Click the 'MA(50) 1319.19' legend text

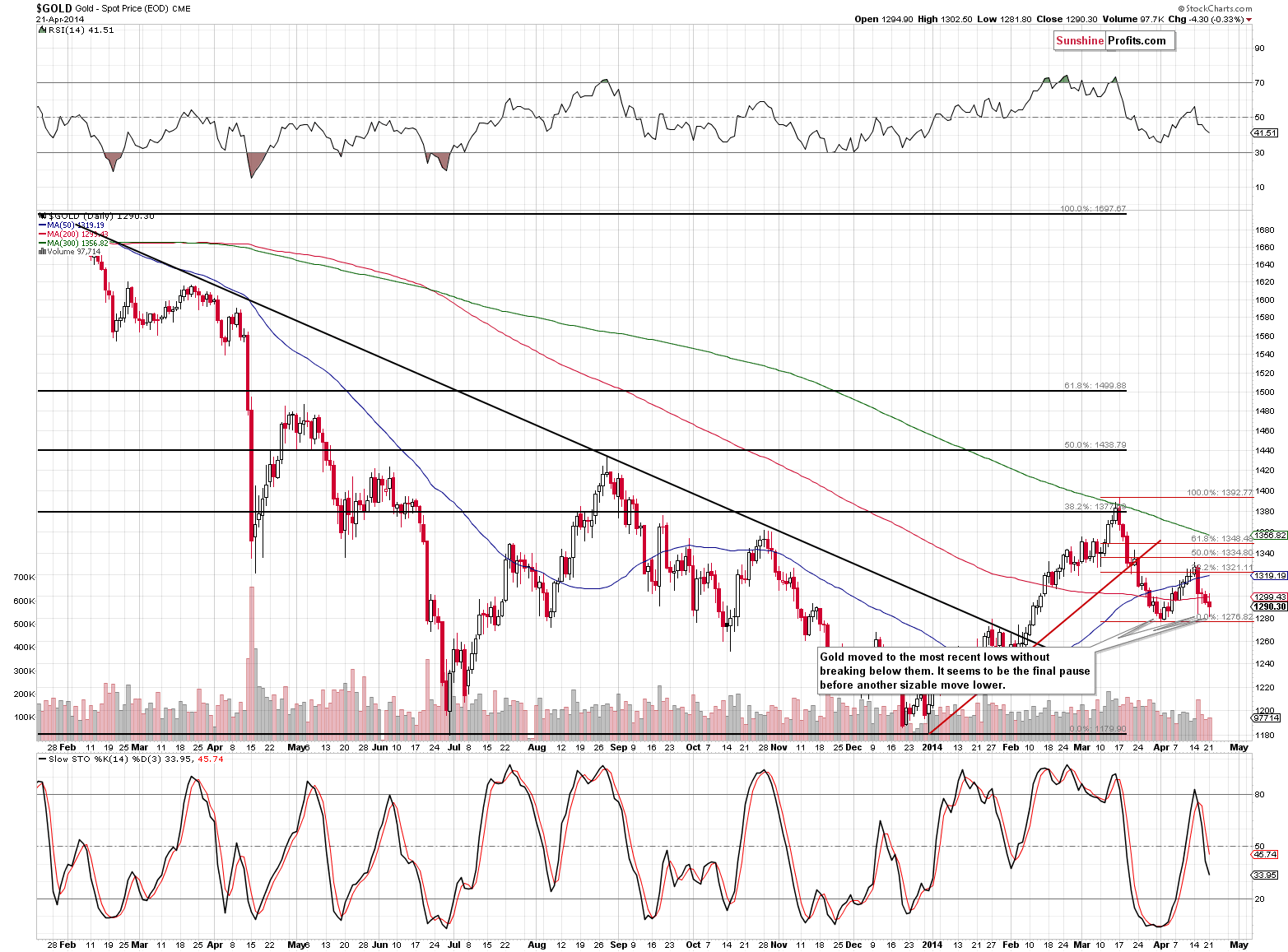point(76,225)
